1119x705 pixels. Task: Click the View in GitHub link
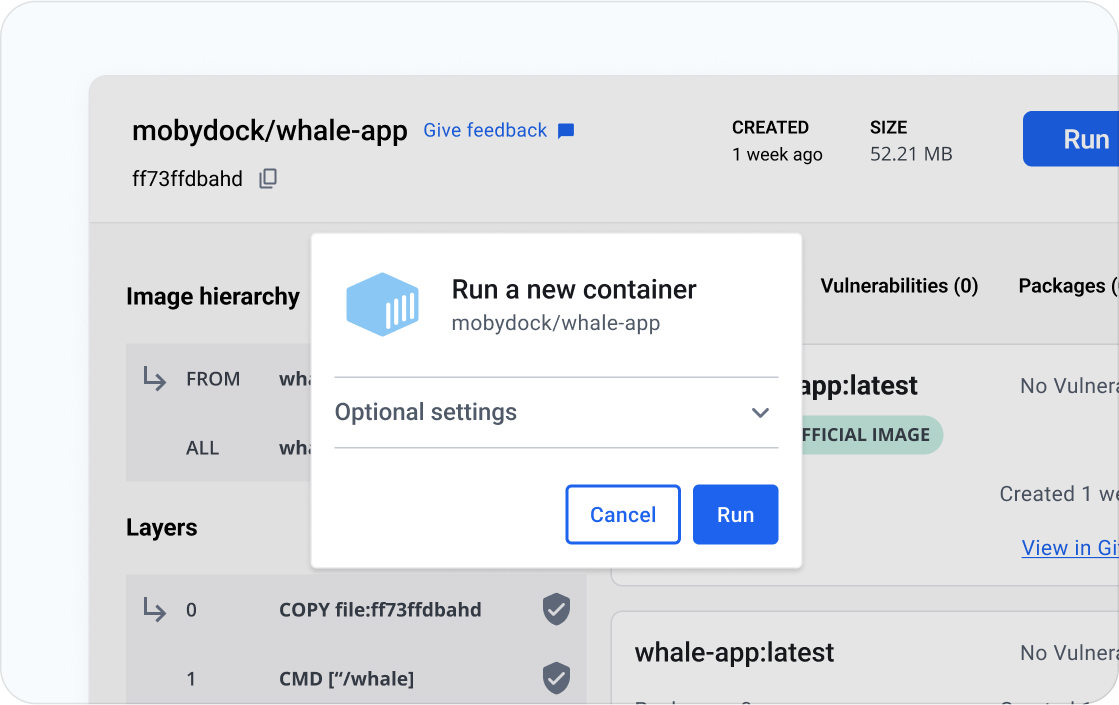[x=1069, y=547]
